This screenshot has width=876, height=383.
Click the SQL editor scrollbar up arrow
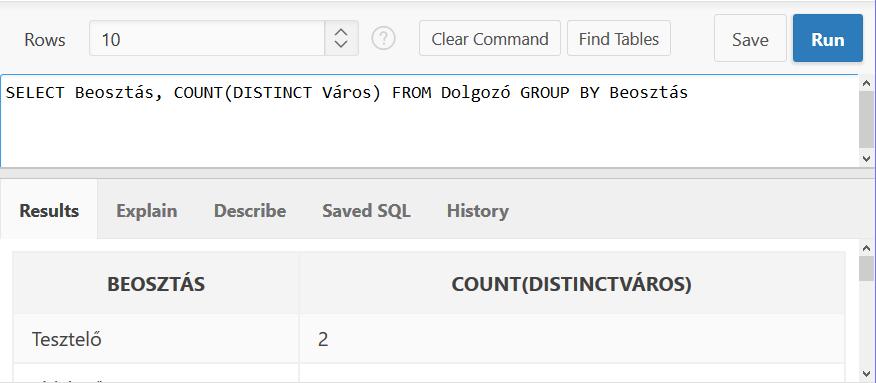(x=867, y=83)
